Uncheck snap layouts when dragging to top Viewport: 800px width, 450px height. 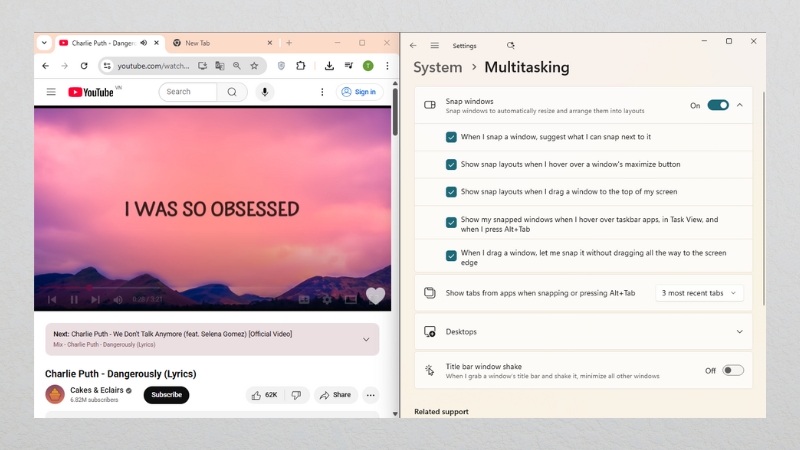[x=451, y=192]
